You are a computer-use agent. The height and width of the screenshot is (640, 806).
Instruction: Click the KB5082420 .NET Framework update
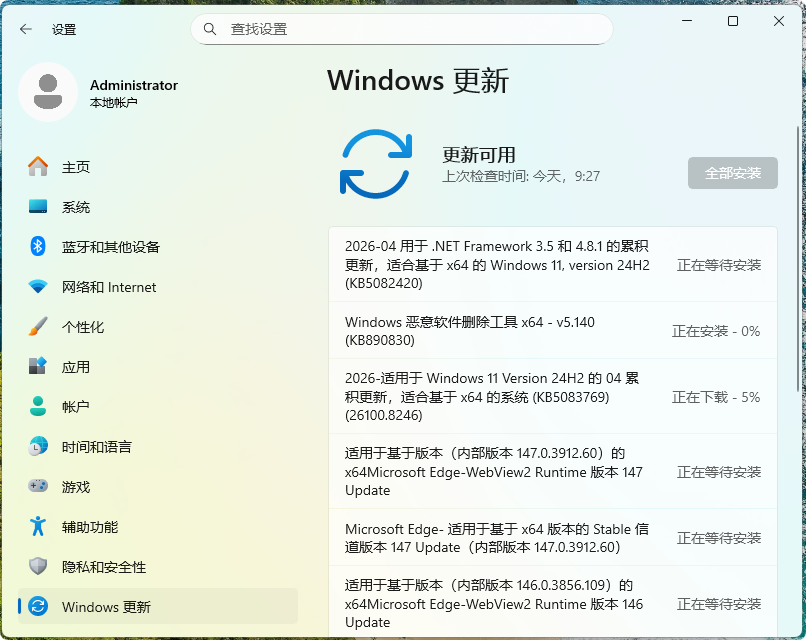(x=553, y=264)
